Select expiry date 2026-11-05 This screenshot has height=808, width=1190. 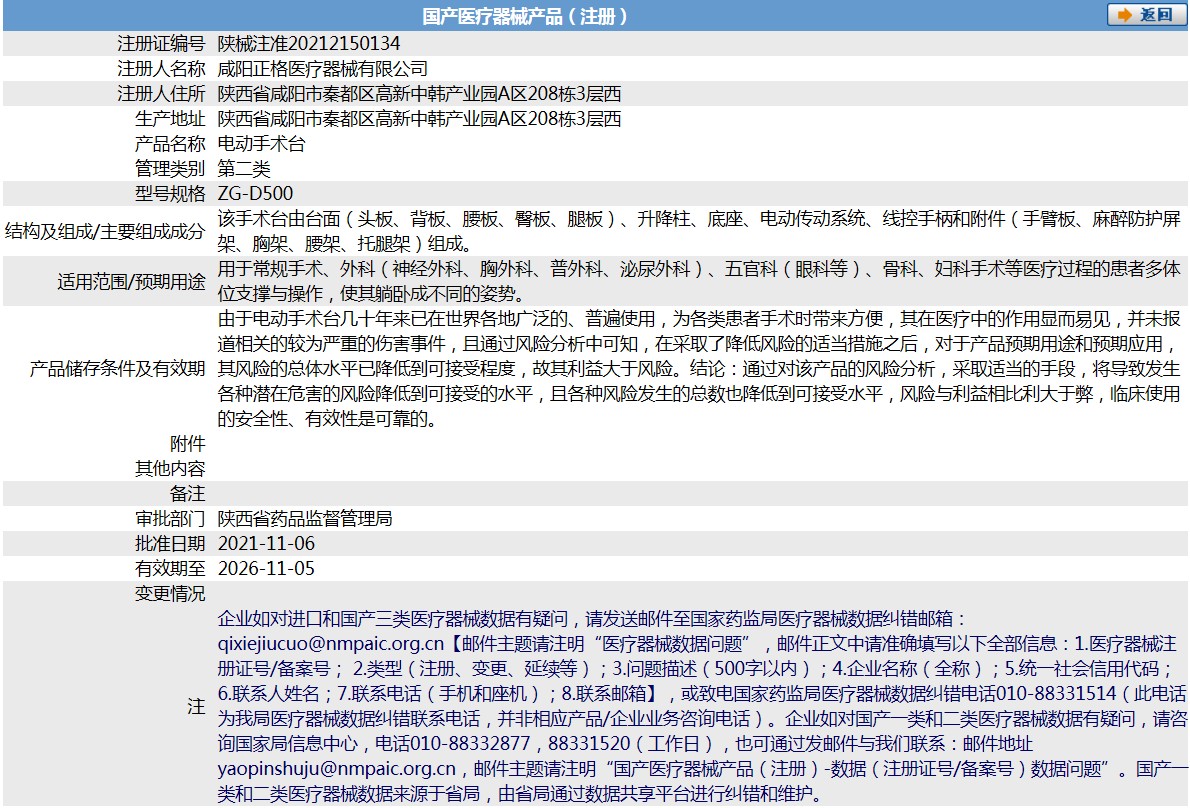coord(266,569)
